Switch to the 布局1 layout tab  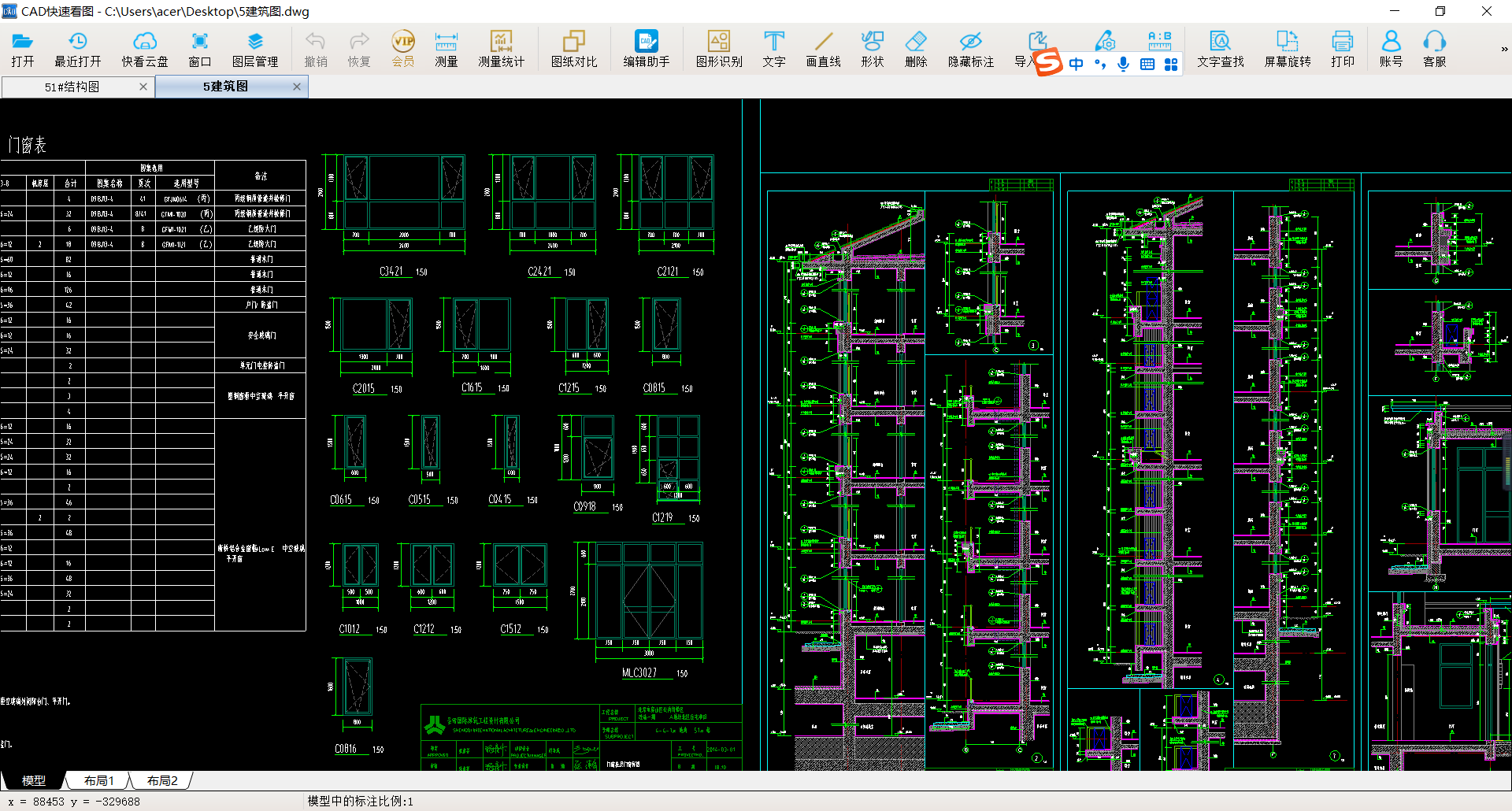[x=99, y=780]
